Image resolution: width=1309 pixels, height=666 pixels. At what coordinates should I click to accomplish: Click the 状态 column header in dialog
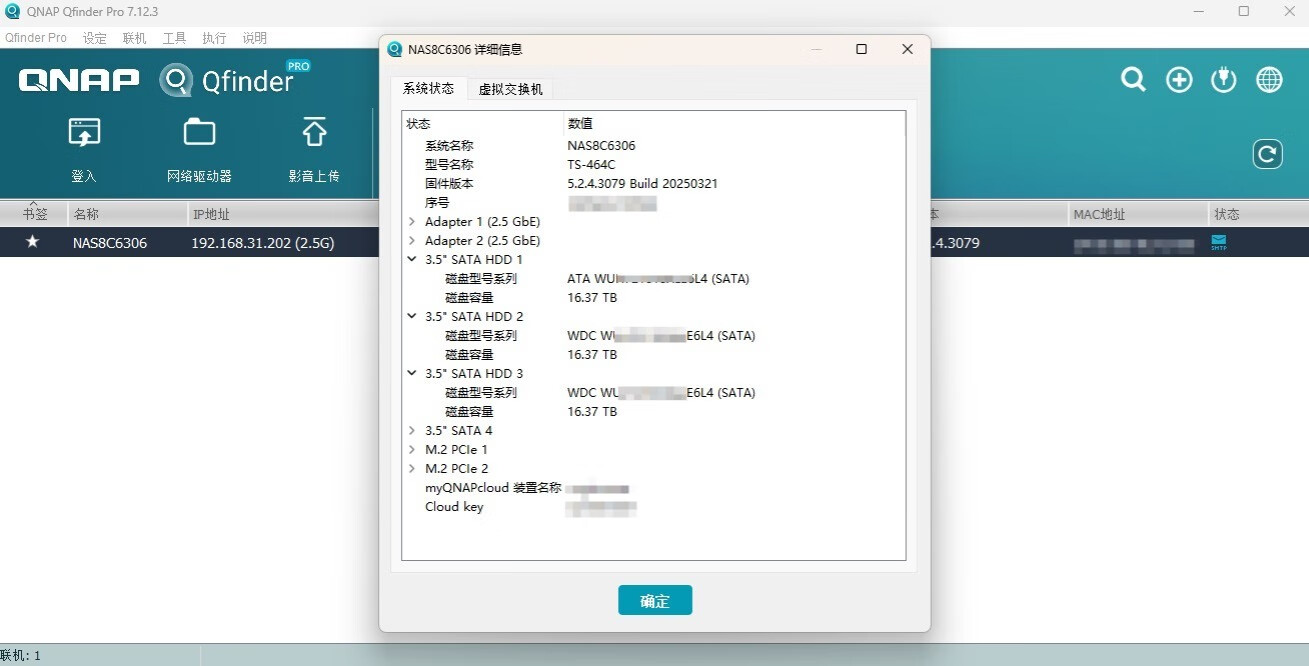(x=483, y=124)
